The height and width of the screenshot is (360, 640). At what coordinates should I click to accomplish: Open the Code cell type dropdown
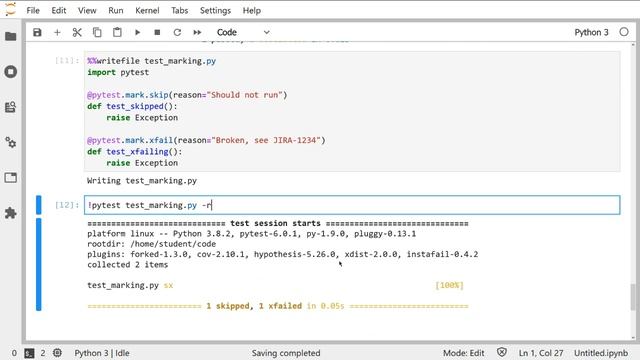pos(243,32)
